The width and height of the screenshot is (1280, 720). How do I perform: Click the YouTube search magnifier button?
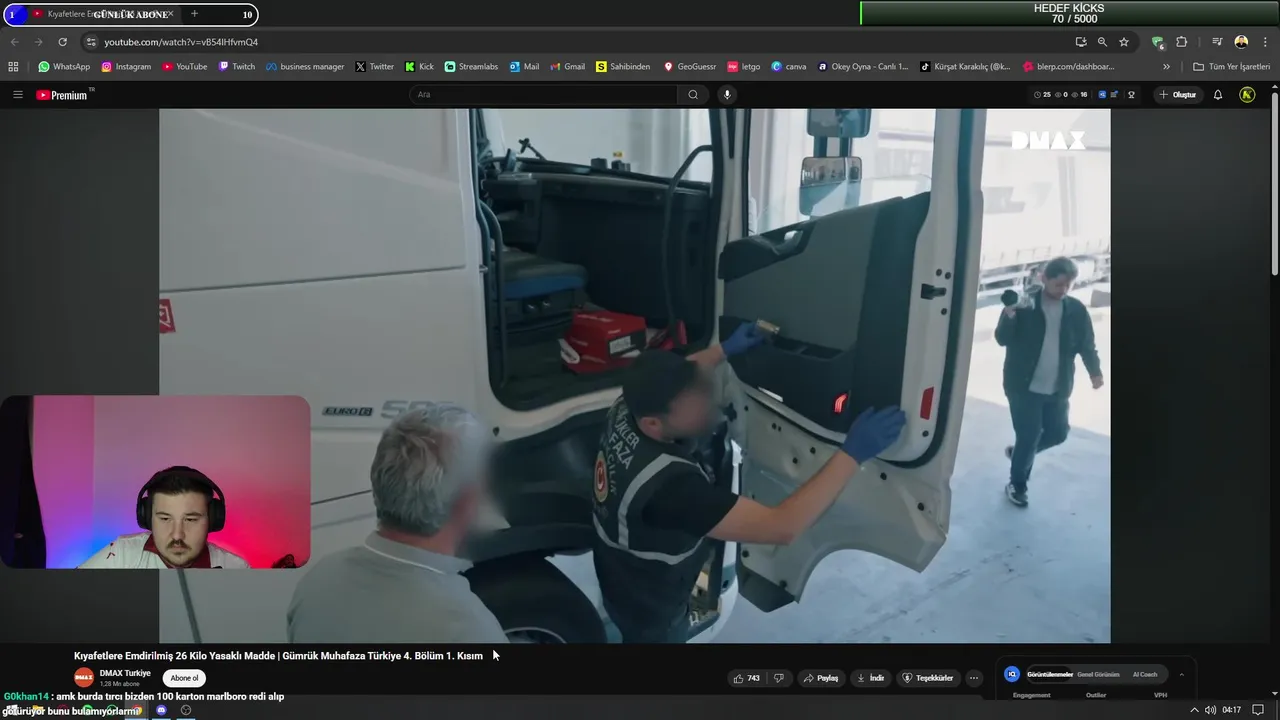click(x=693, y=94)
